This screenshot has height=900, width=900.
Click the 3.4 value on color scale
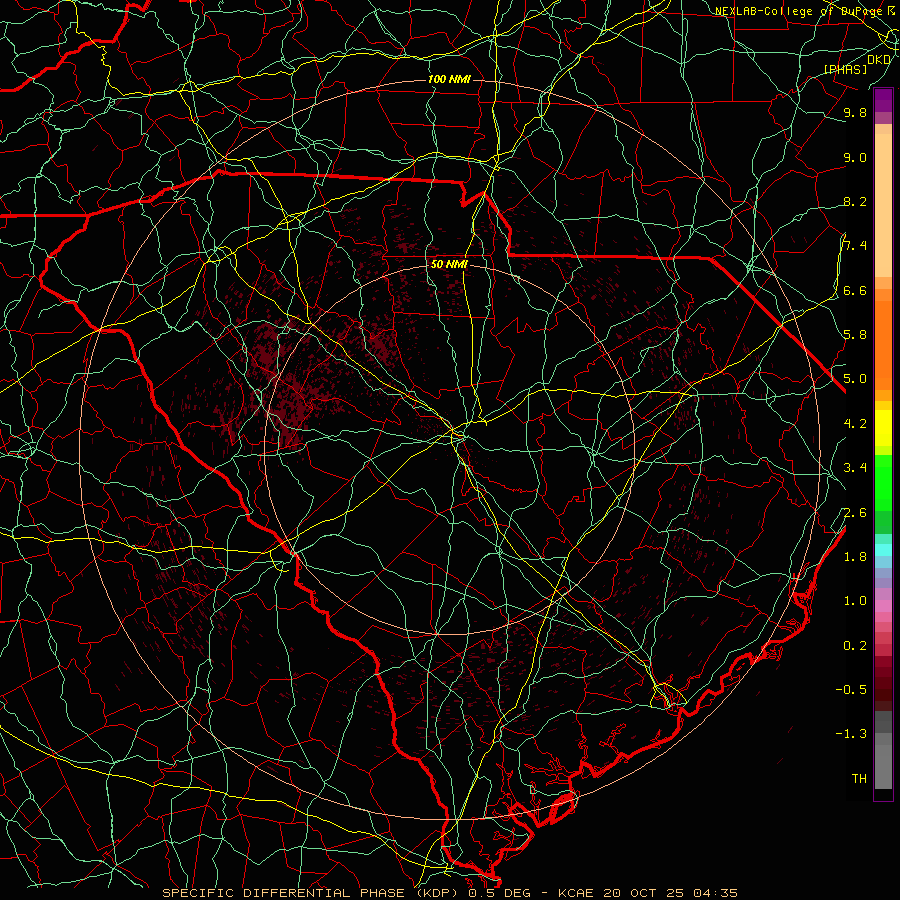(855, 468)
